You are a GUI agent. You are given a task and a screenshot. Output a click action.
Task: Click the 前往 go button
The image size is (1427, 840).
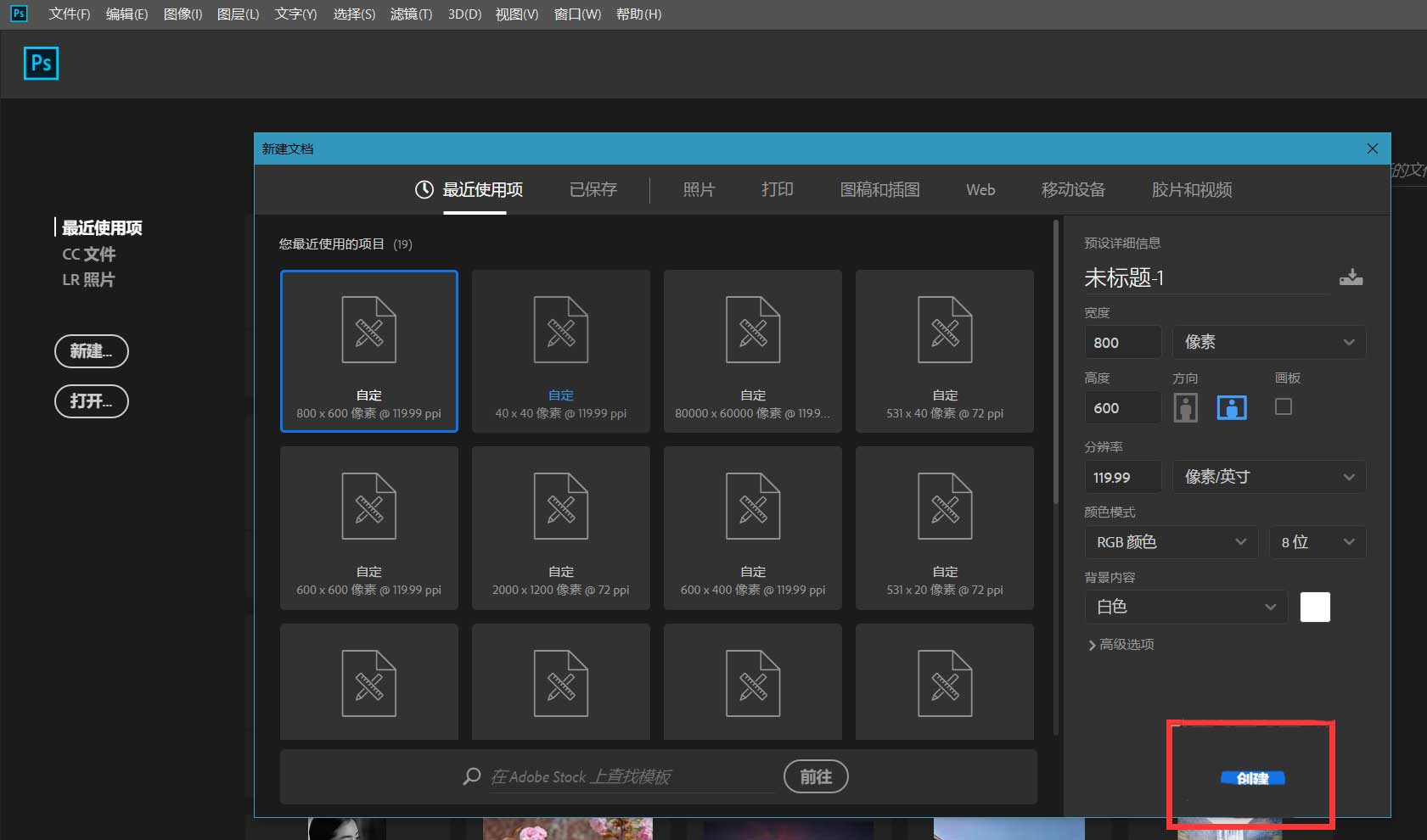pyautogui.click(x=816, y=776)
